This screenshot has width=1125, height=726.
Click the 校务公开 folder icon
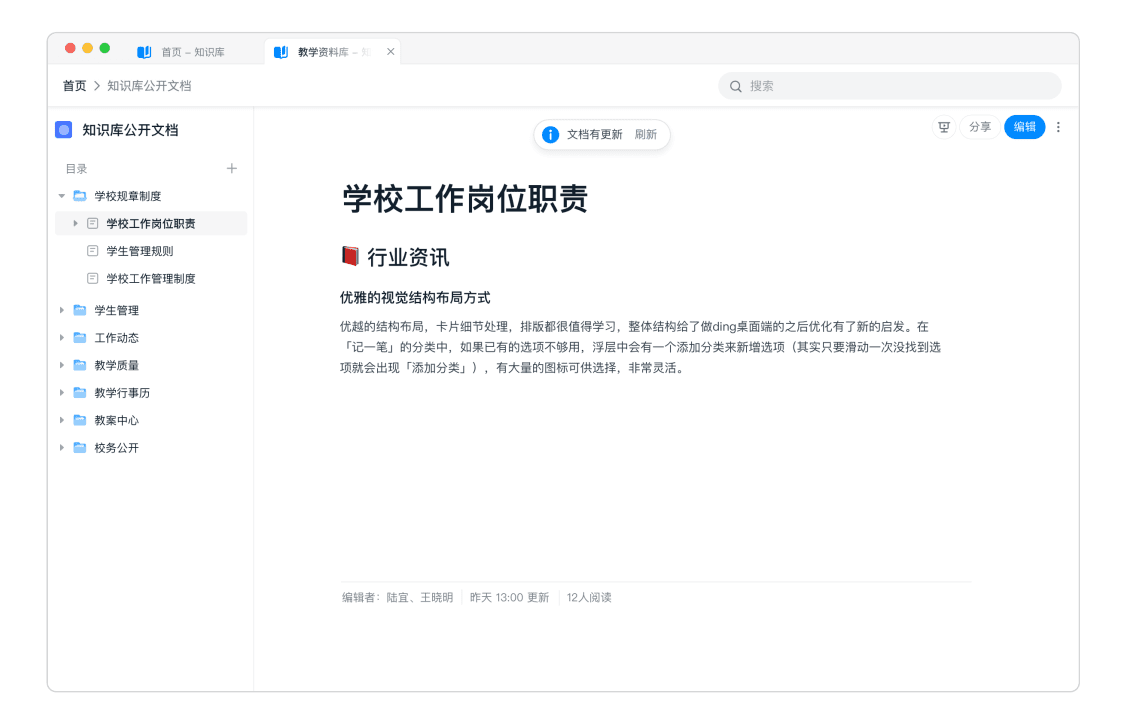[x=80, y=448]
